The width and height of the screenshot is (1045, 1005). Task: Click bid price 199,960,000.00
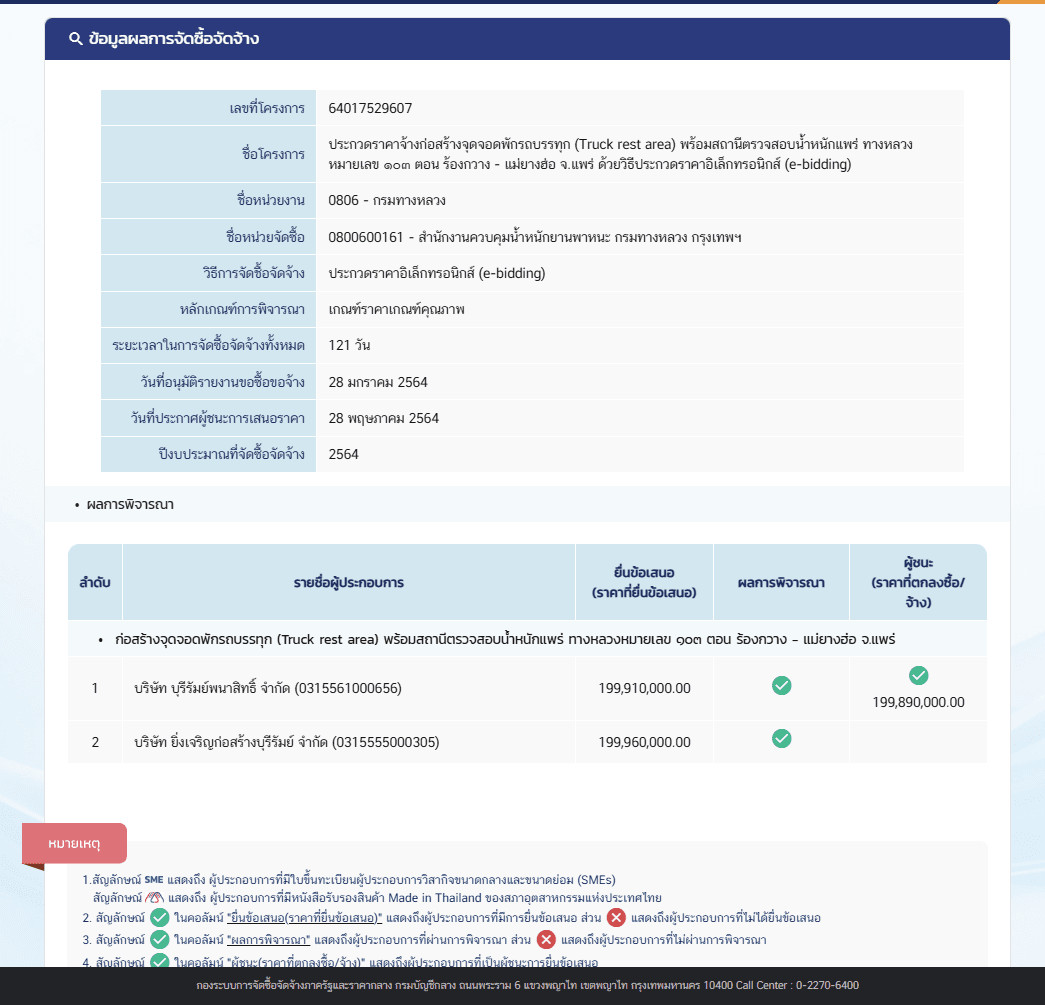(x=644, y=742)
